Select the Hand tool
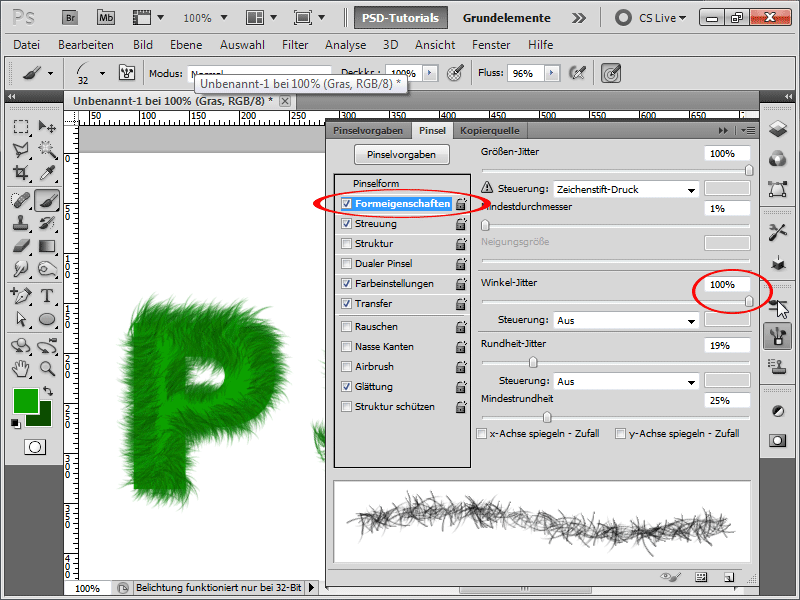Viewport: 800px width, 600px height. 21,368
